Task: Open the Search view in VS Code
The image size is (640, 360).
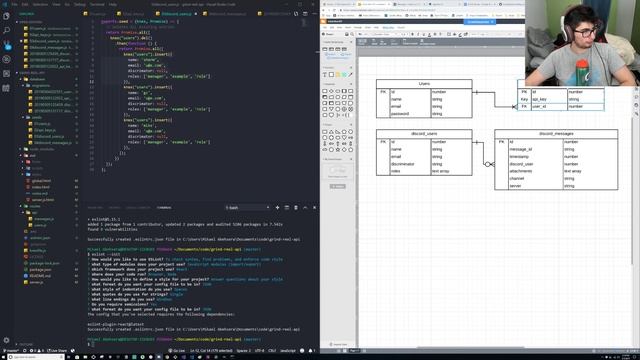Action: click(6, 31)
